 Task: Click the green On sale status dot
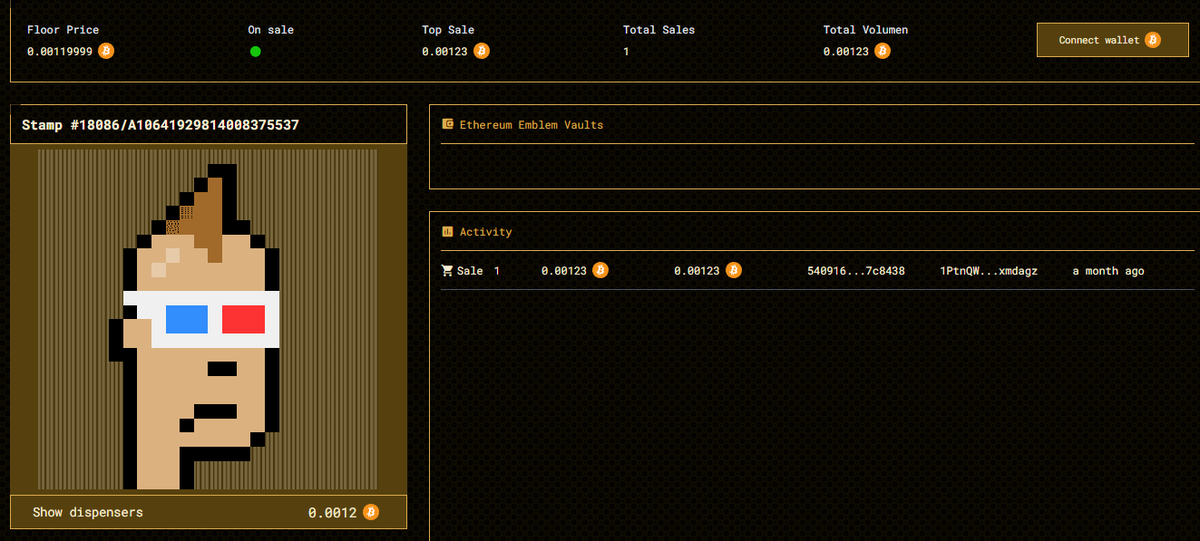255,51
